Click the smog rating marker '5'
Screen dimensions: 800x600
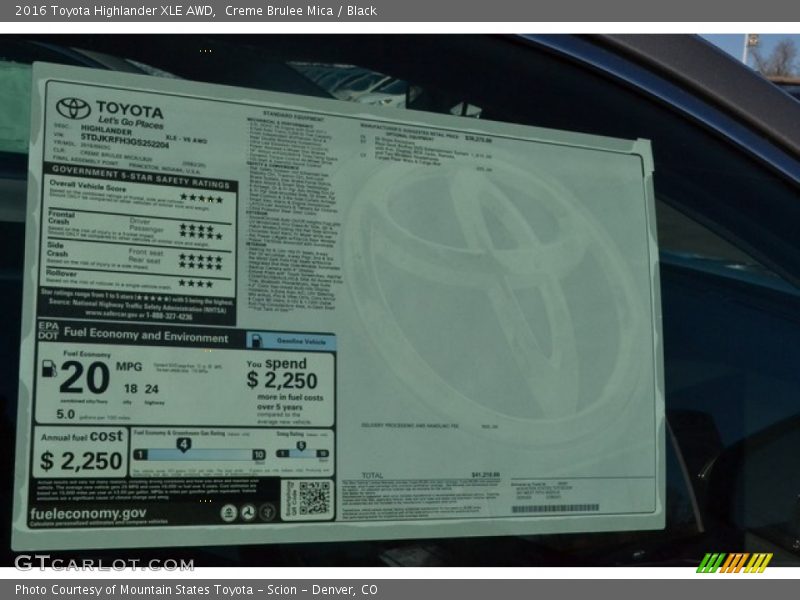point(302,446)
